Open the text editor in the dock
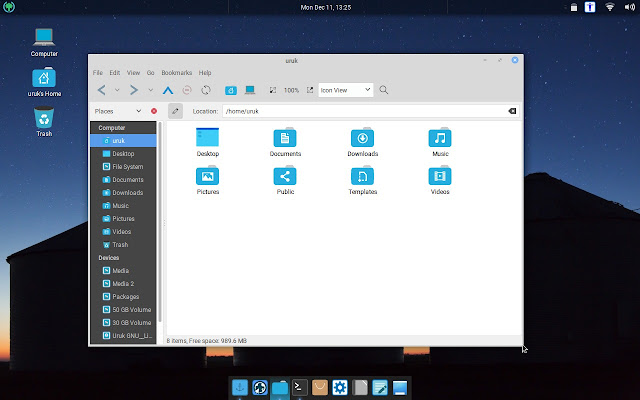640x400 pixels. 380,387
